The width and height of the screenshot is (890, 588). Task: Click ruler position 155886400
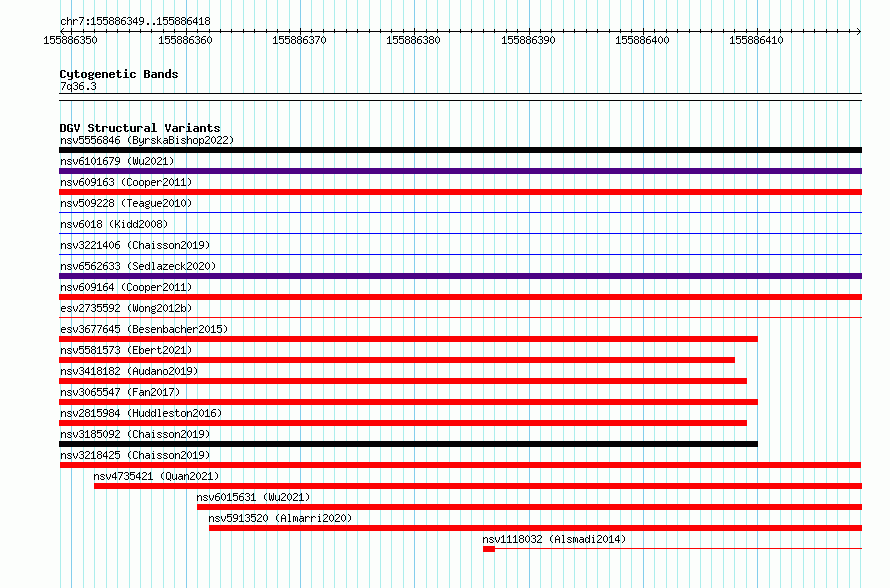pyautogui.click(x=642, y=40)
